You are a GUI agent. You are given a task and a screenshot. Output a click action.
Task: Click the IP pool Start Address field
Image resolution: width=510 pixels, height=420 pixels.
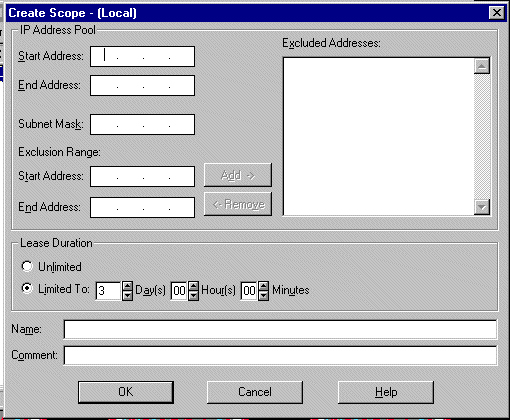tap(142, 57)
